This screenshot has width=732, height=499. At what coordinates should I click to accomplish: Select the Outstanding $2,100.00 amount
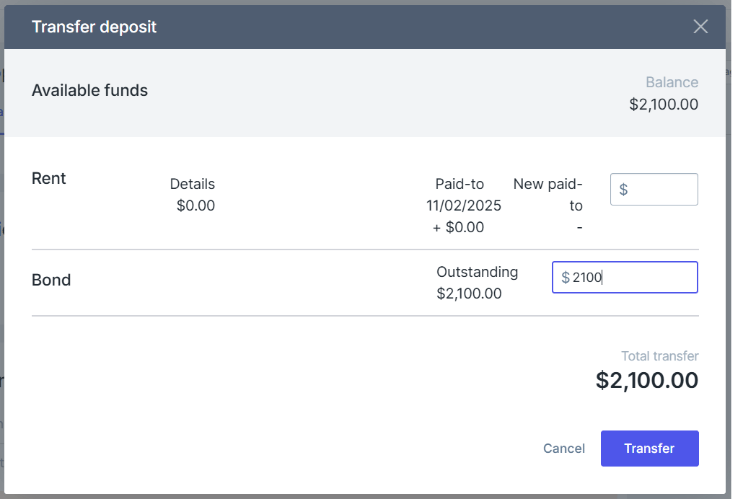click(469, 294)
